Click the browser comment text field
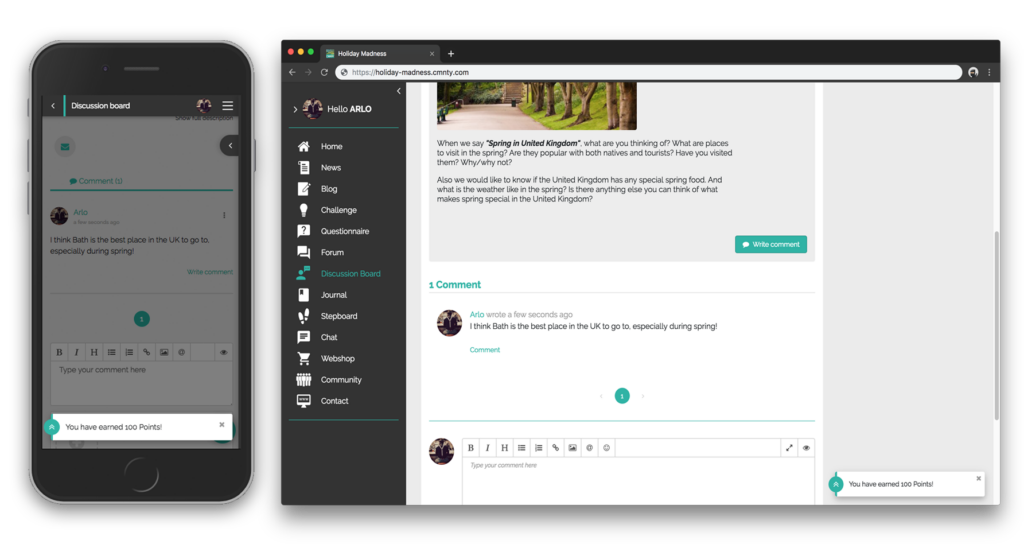The height and width of the screenshot is (544, 1024). [x=638, y=481]
